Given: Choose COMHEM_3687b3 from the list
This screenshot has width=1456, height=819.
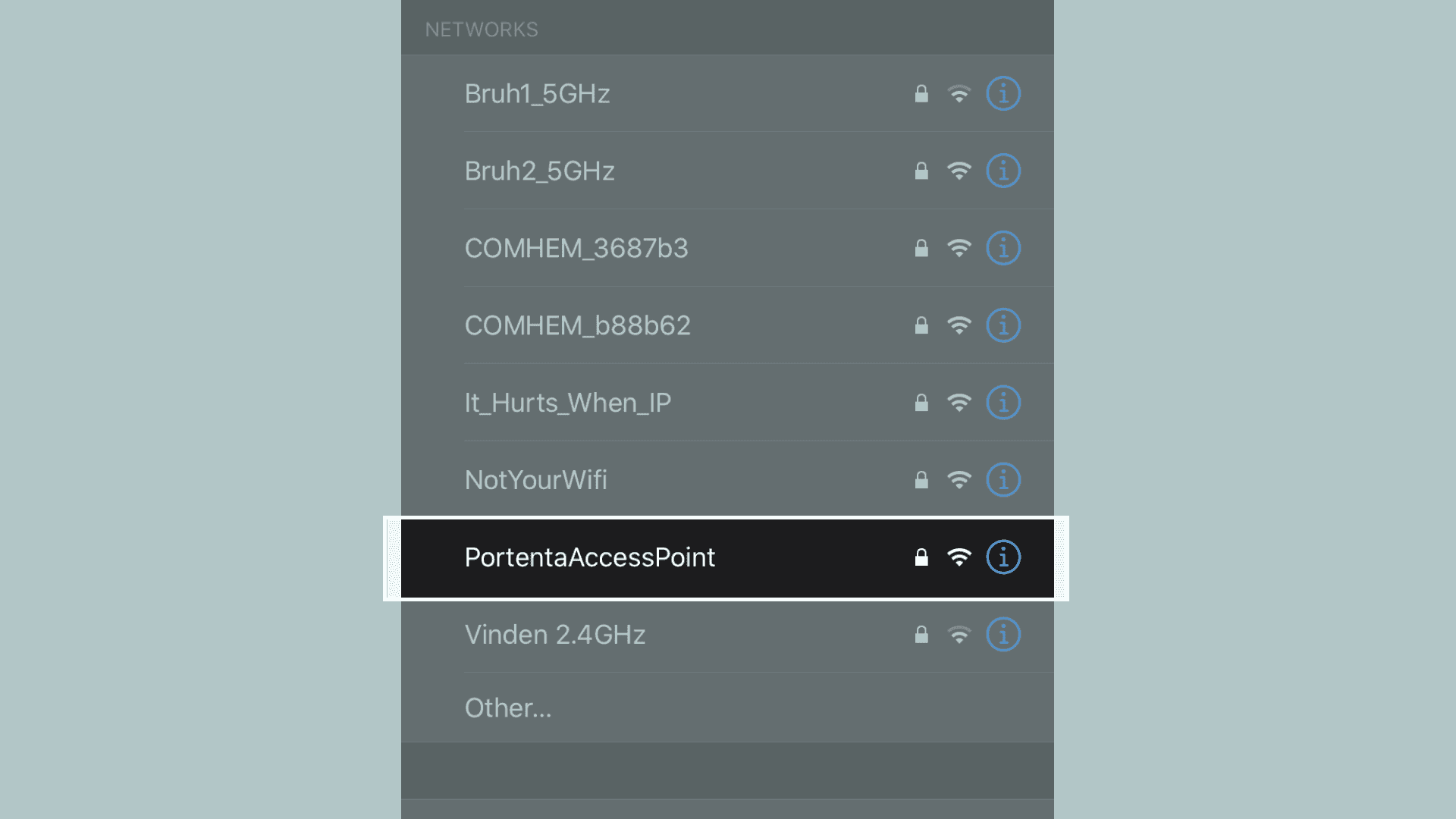Looking at the screenshot, I should 576,249.
